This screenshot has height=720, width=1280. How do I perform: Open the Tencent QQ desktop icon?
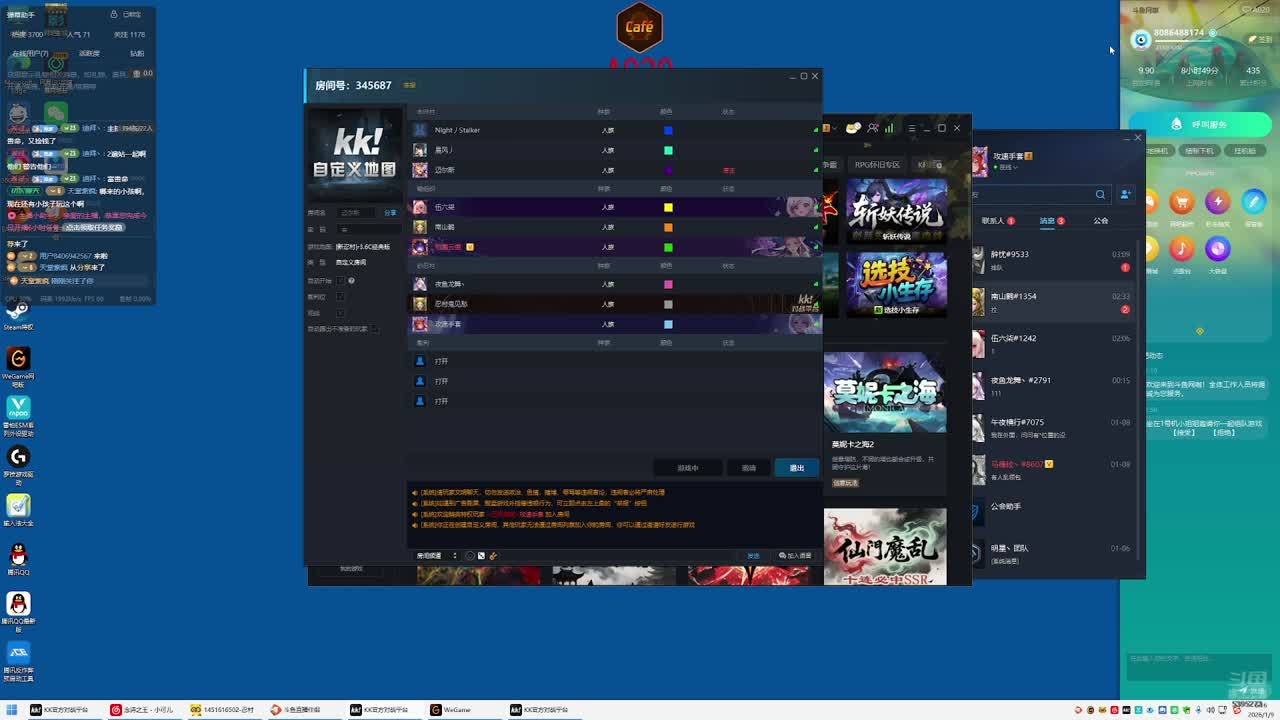click(x=18, y=558)
